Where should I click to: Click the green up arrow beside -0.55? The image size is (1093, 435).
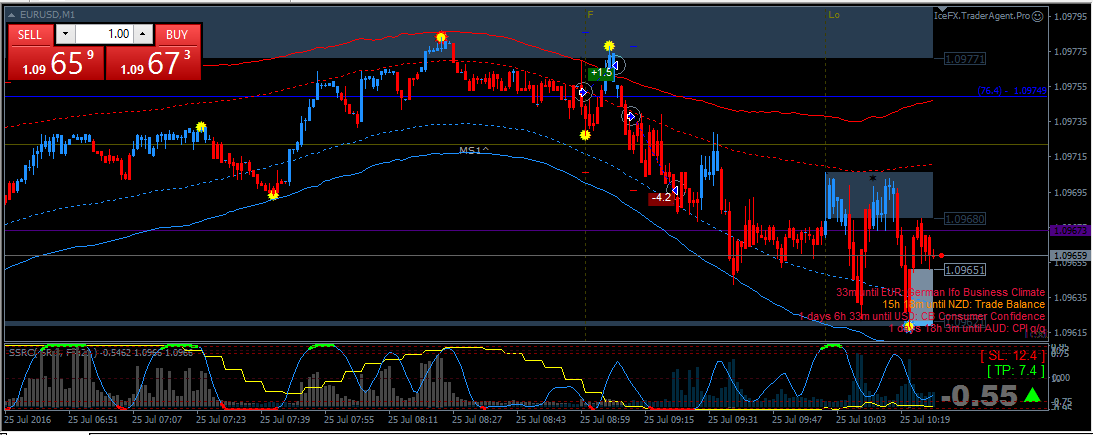click(x=1032, y=395)
